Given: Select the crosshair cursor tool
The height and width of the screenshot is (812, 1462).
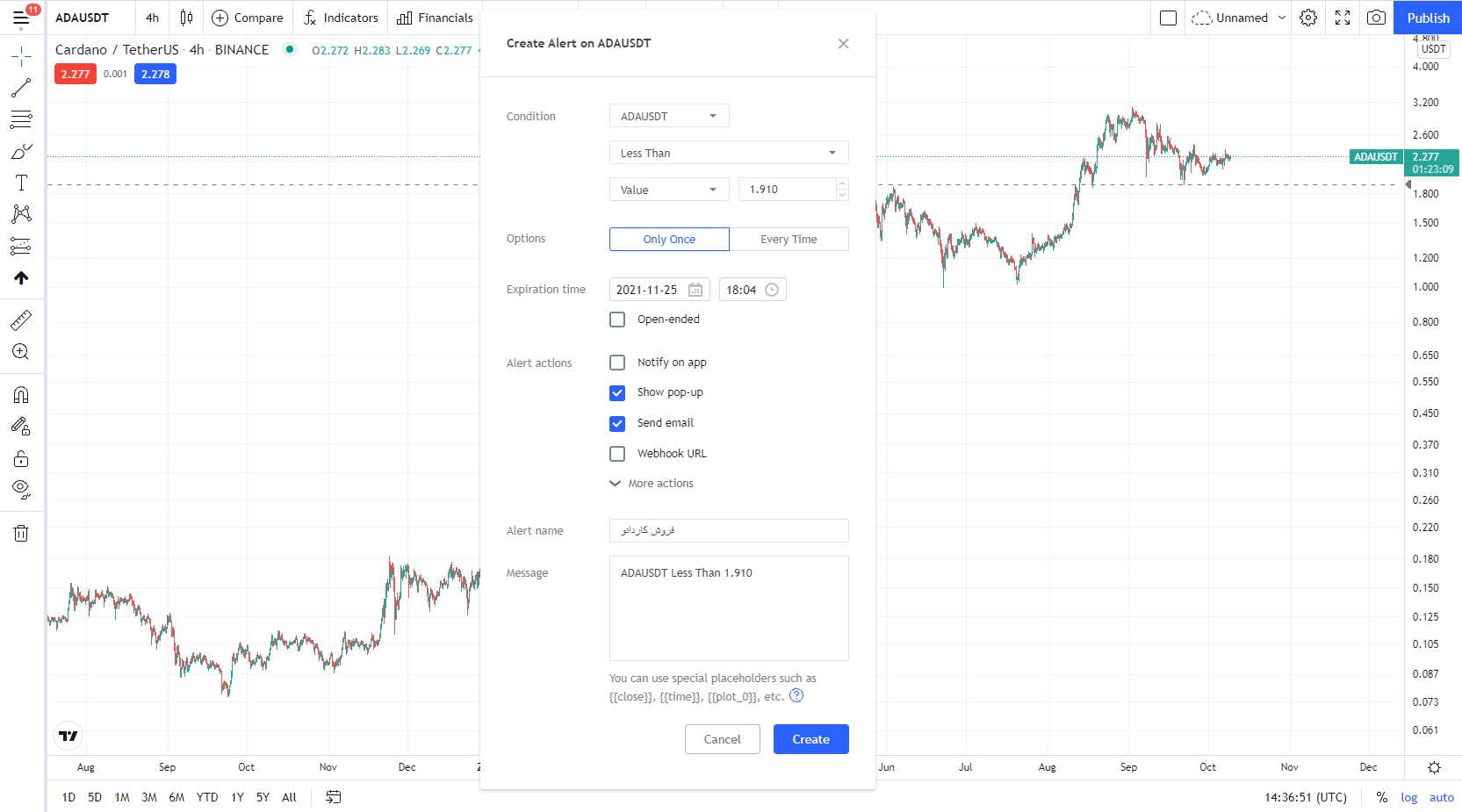Looking at the screenshot, I should click(21, 57).
